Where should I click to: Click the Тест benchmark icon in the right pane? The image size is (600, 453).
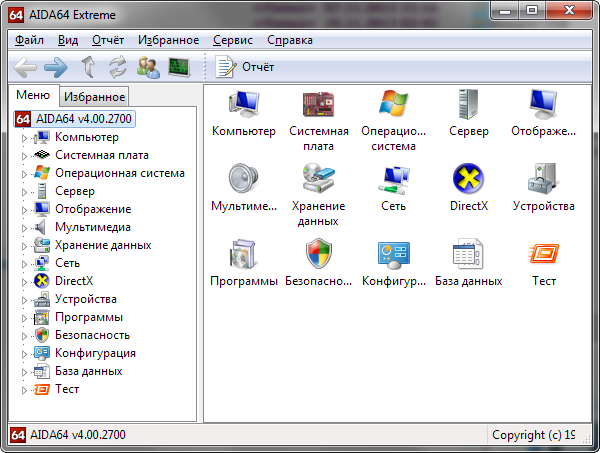coord(544,256)
